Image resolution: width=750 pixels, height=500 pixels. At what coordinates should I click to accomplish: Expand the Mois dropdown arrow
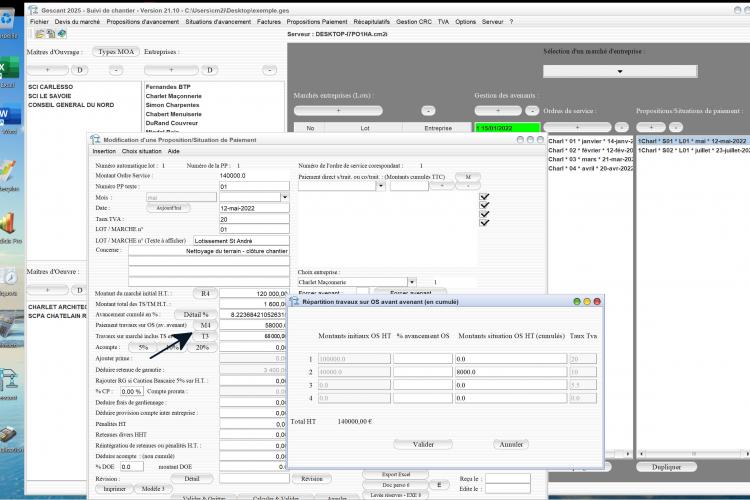(285, 197)
